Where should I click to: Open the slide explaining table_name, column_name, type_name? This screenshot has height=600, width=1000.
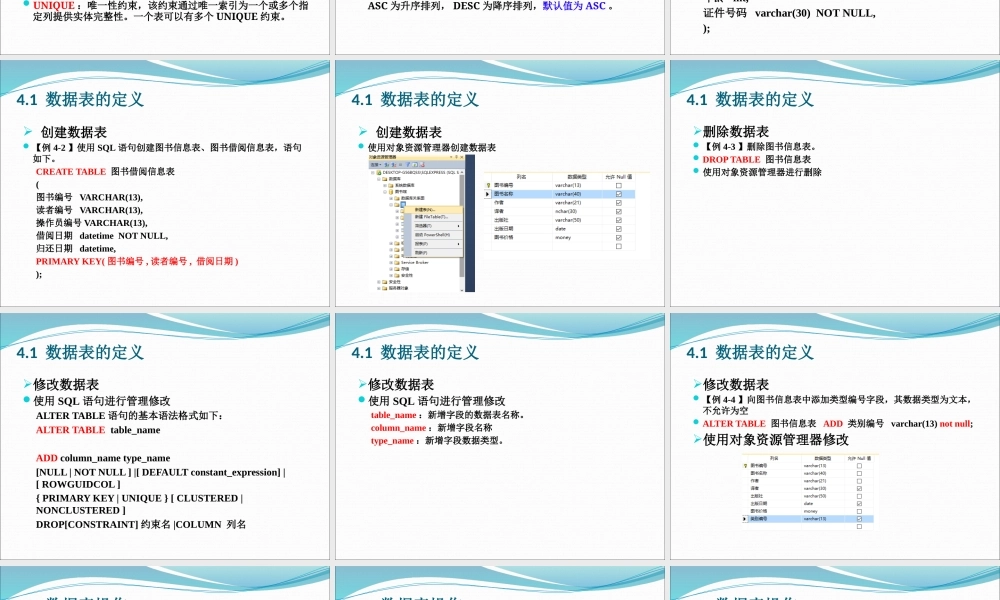500,436
